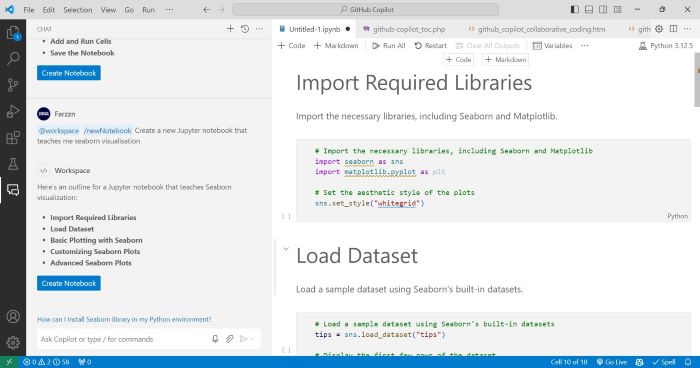
Task: Open the Search view in activity bar
Action: tap(13, 58)
